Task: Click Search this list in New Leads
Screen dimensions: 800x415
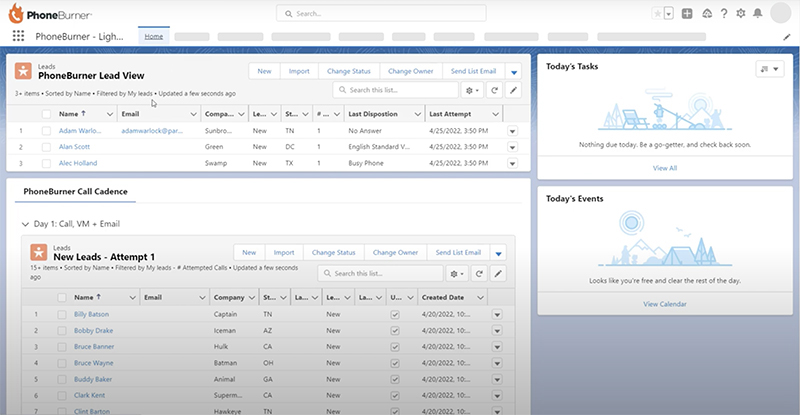Action: [381, 274]
